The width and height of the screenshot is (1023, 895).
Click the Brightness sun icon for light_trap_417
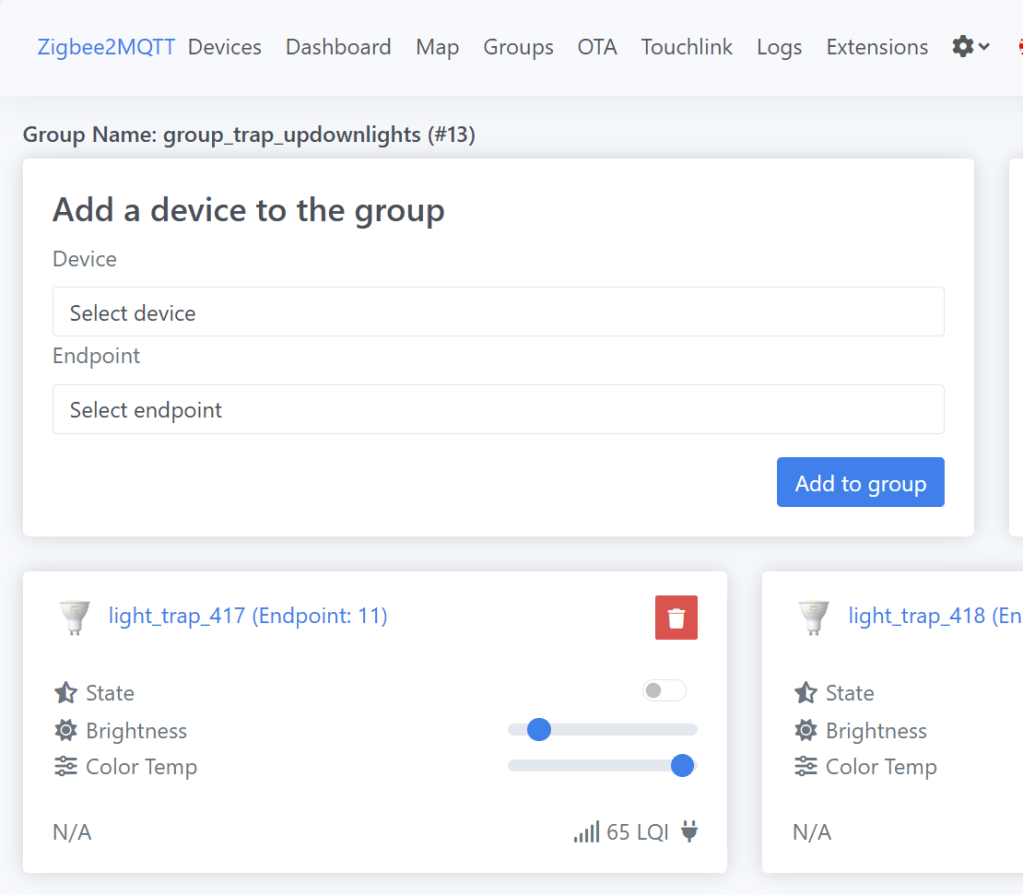[x=65, y=731]
